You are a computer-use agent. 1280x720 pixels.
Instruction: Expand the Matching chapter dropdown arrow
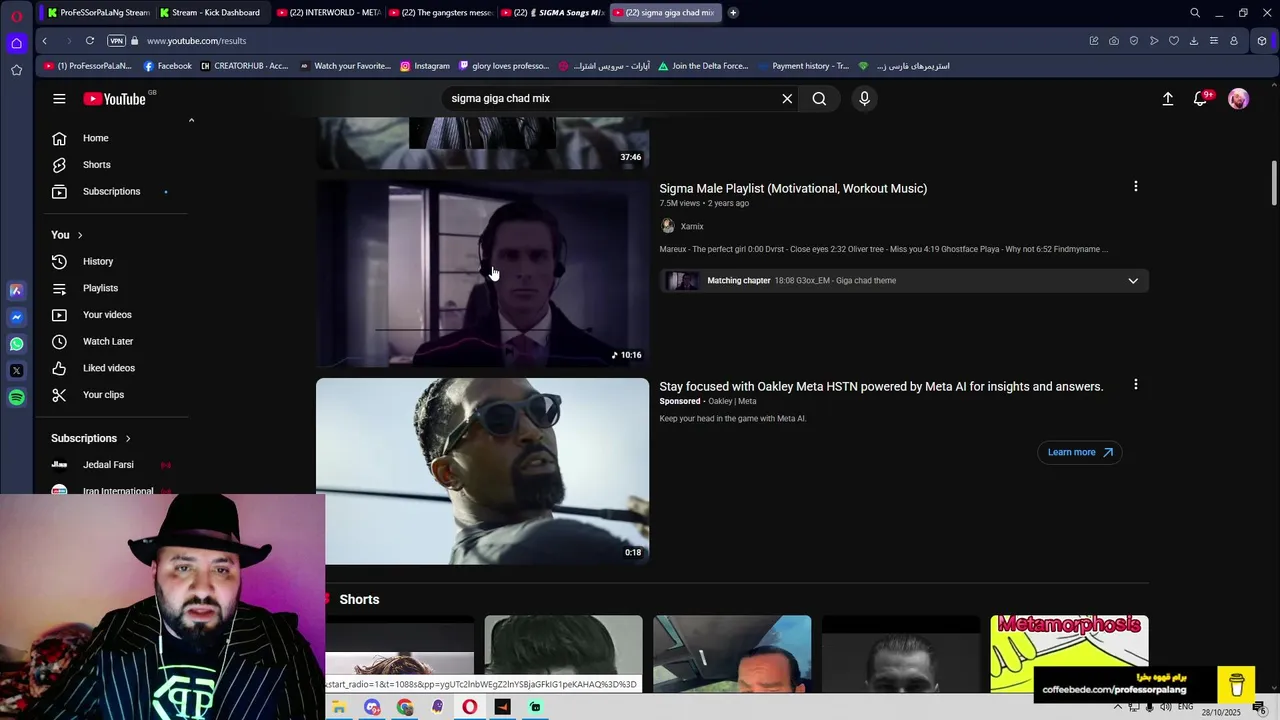pos(1133,280)
